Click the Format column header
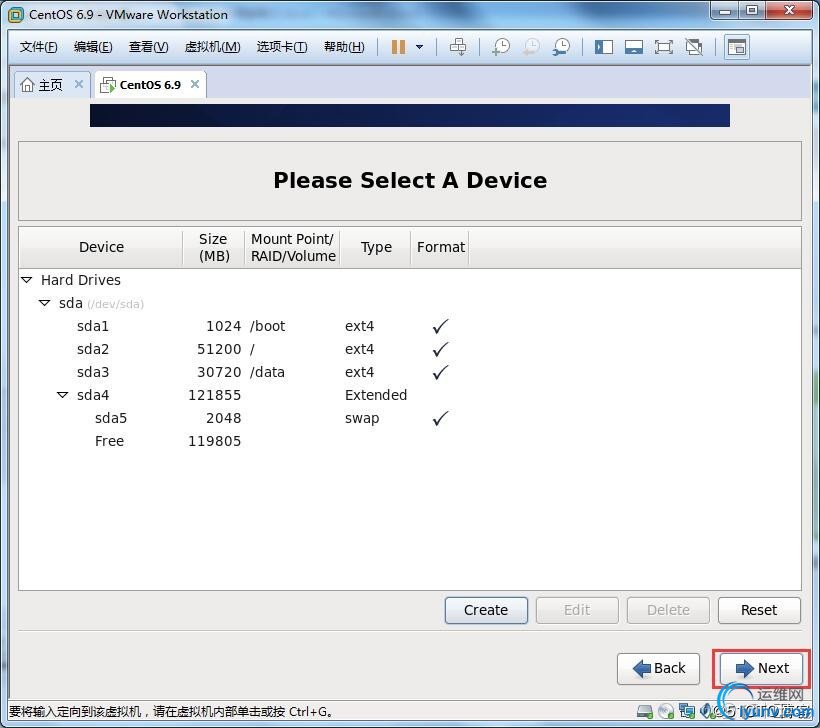Viewport: 820px width, 728px height. coord(440,247)
